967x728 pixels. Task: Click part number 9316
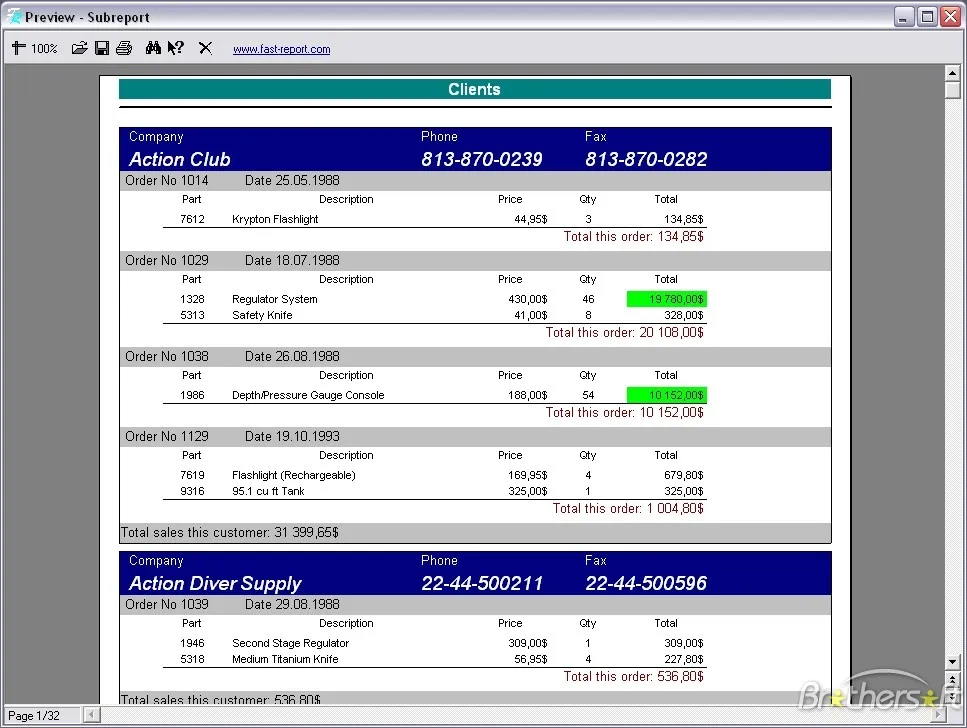pyautogui.click(x=192, y=491)
